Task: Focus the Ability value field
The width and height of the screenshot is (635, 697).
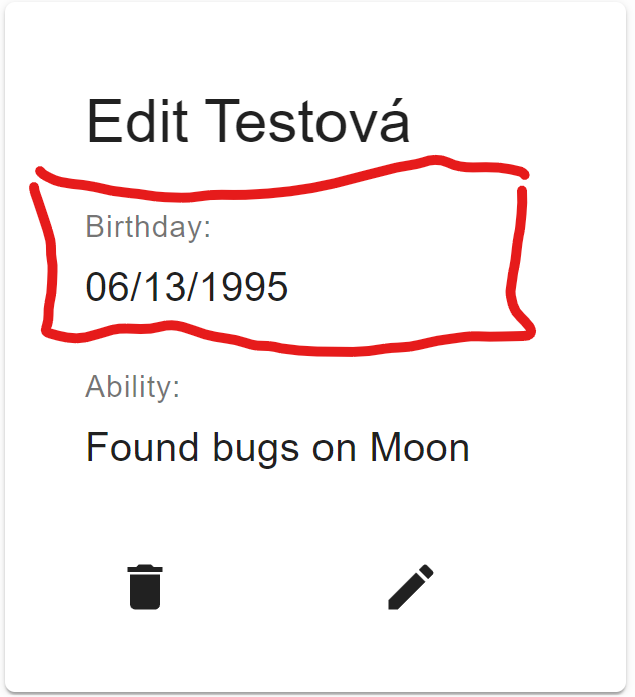Action: tap(277, 447)
